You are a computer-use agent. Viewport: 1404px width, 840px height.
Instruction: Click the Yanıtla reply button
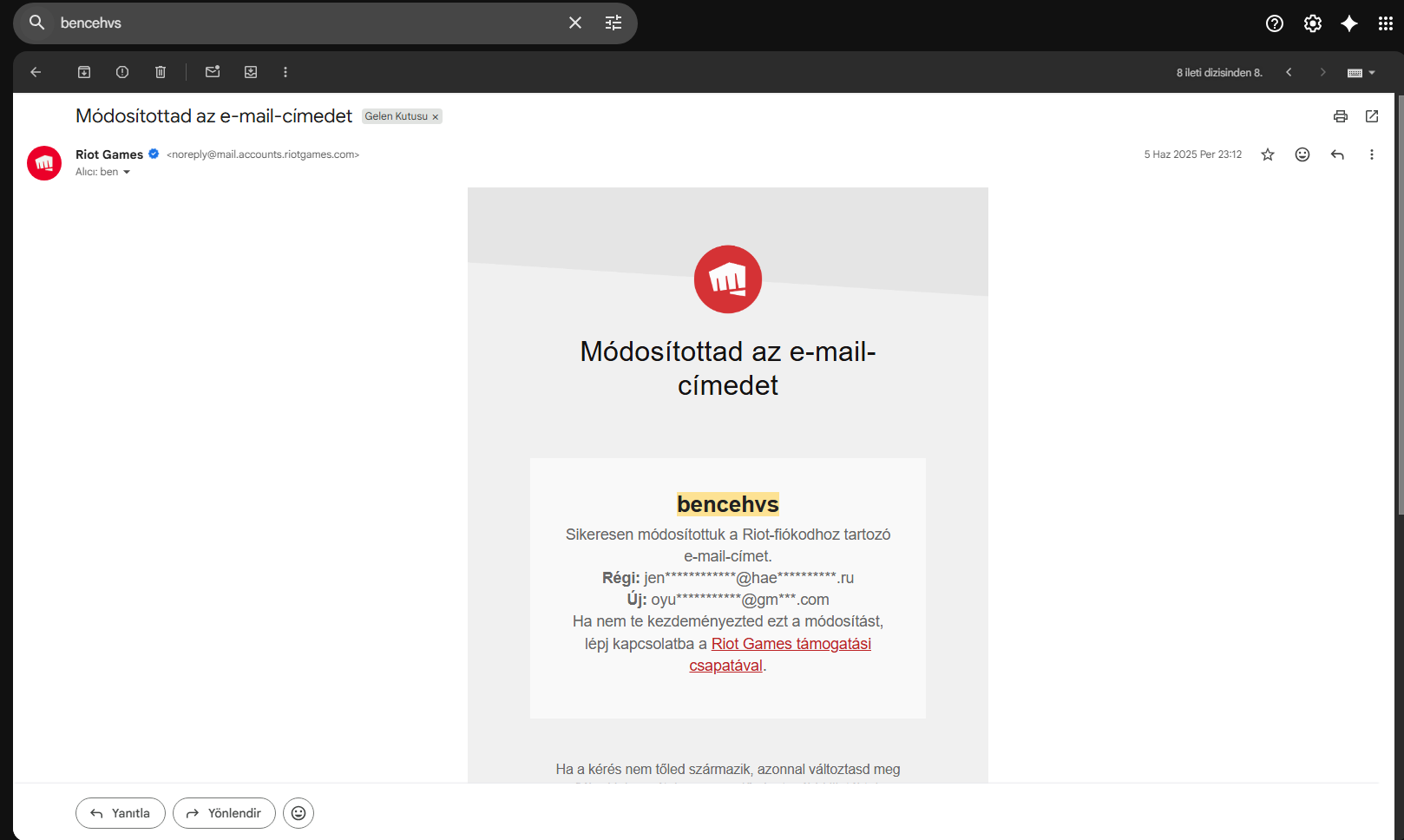[121, 813]
